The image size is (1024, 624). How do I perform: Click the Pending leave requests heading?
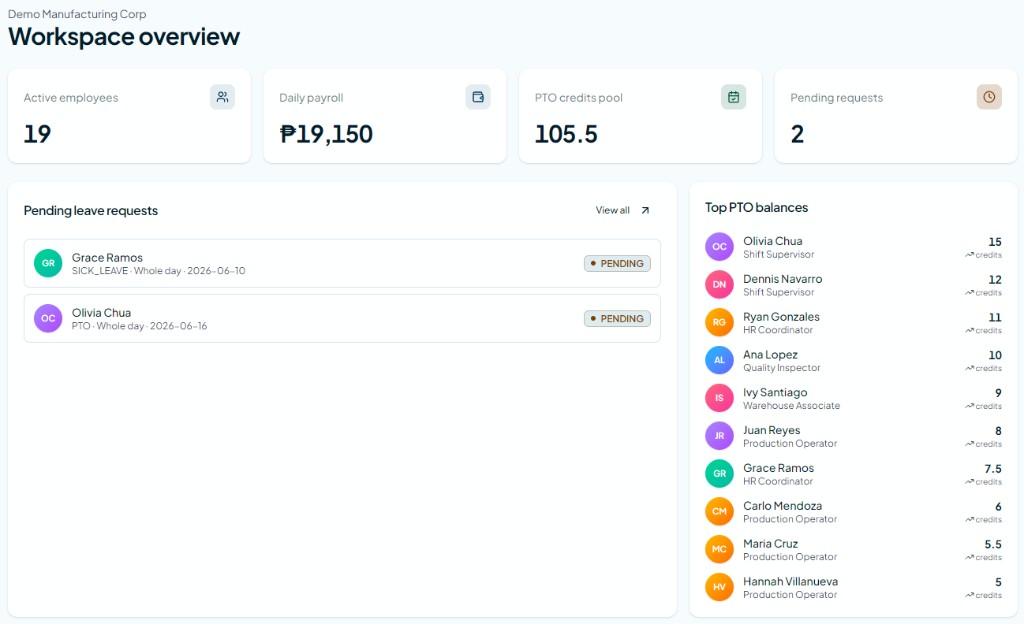tap(91, 211)
